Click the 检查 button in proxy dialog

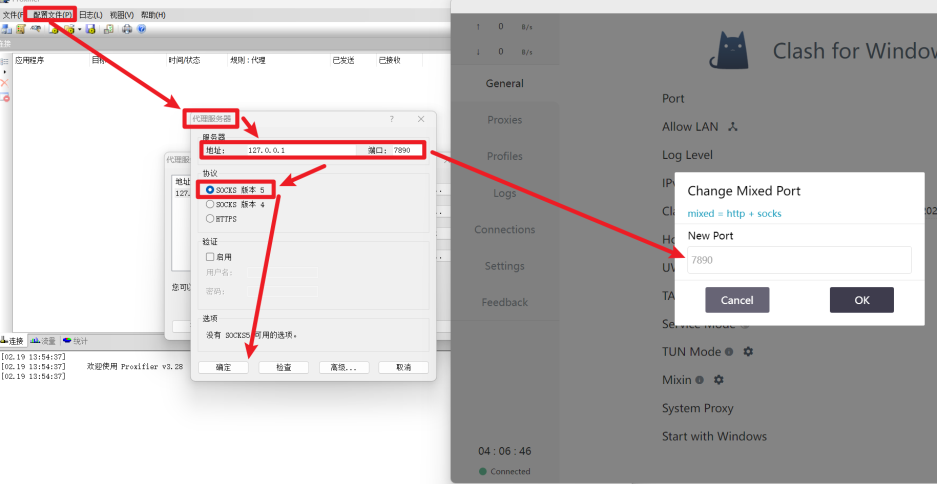click(x=283, y=367)
